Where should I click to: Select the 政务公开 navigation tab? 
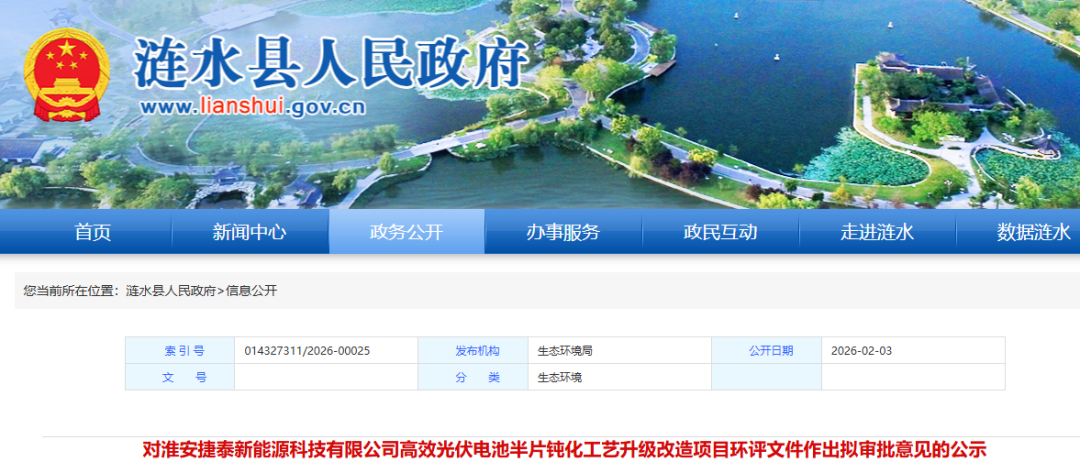coord(406,232)
